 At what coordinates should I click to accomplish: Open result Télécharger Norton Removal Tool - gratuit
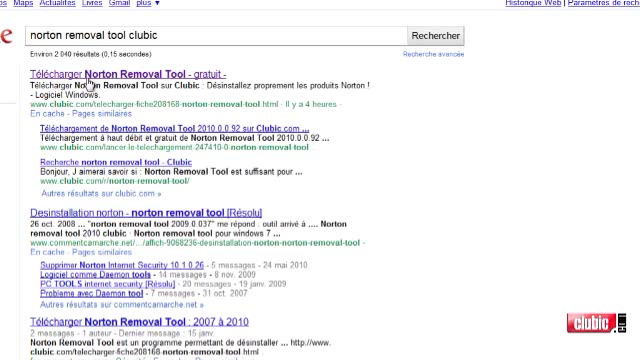tap(128, 74)
